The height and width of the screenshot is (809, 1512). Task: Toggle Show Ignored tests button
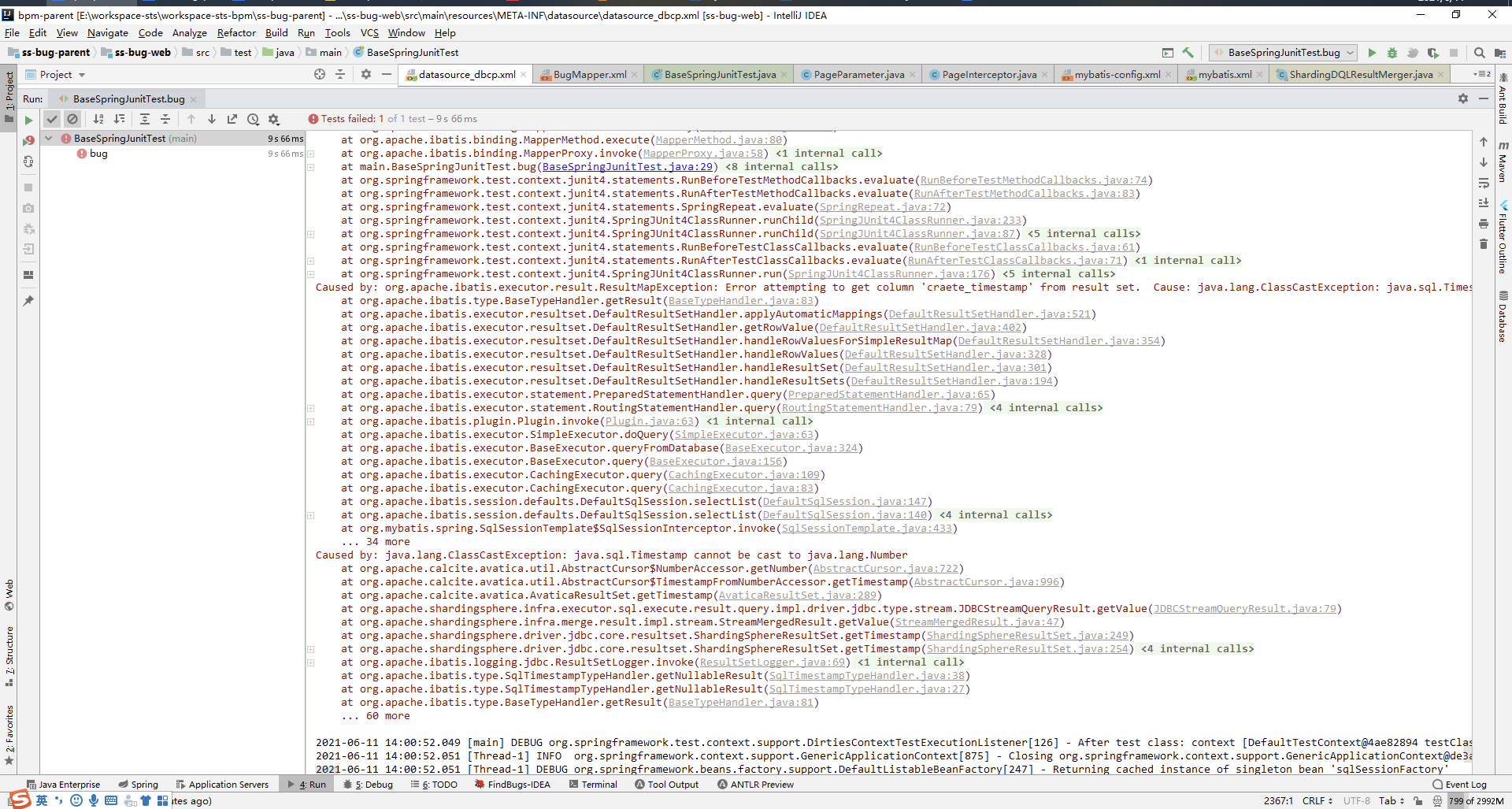(x=72, y=119)
